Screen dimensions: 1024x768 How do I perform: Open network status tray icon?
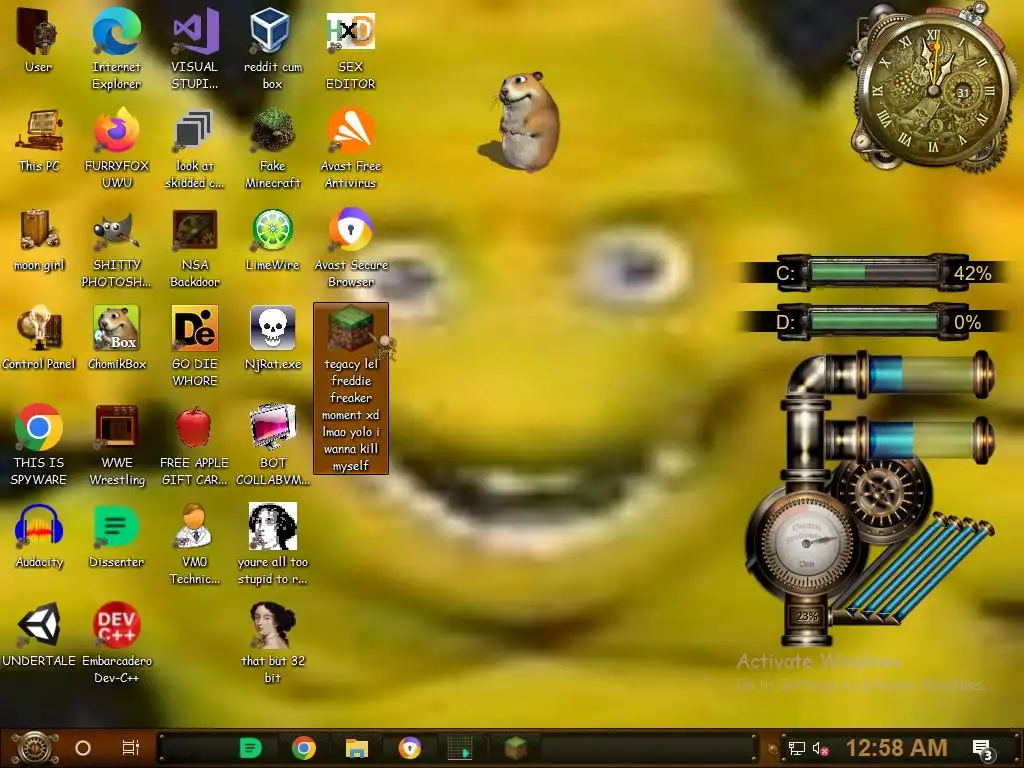click(796, 748)
